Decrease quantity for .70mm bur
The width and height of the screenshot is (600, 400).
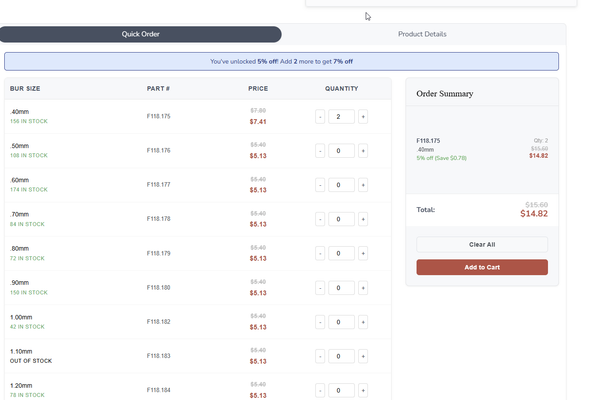[x=320, y=219]
